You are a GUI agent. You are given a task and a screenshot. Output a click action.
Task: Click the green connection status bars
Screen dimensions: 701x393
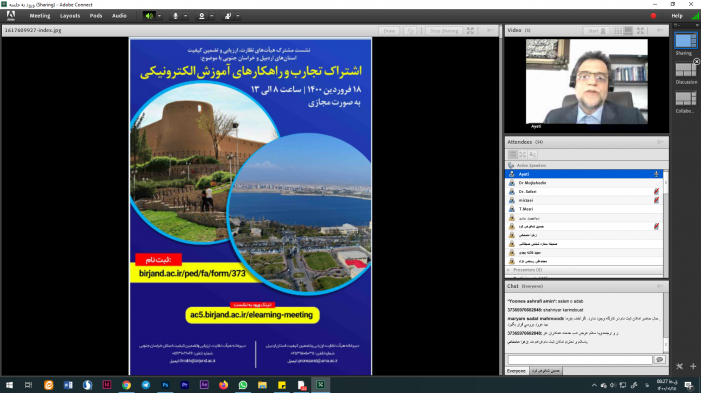click(x=695, y=16)
